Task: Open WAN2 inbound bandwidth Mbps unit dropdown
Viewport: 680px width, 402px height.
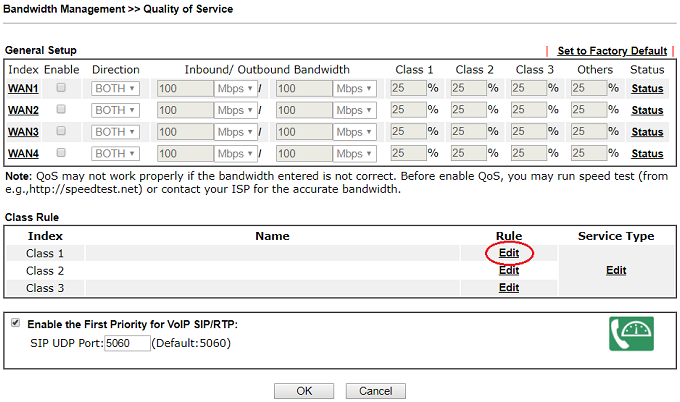Action: (x=236, y=110)
